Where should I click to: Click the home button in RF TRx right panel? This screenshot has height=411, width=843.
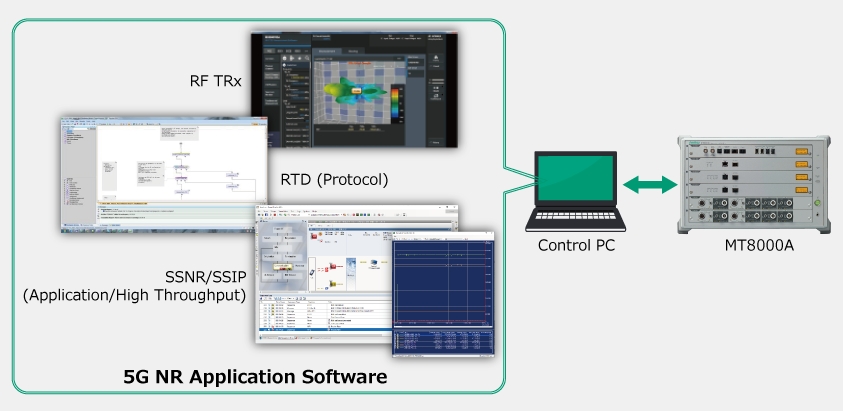click(x=436, y=58)
